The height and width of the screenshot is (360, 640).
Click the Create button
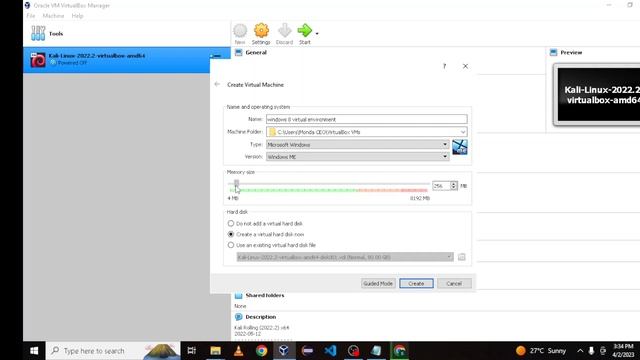(x=416, y=283)
